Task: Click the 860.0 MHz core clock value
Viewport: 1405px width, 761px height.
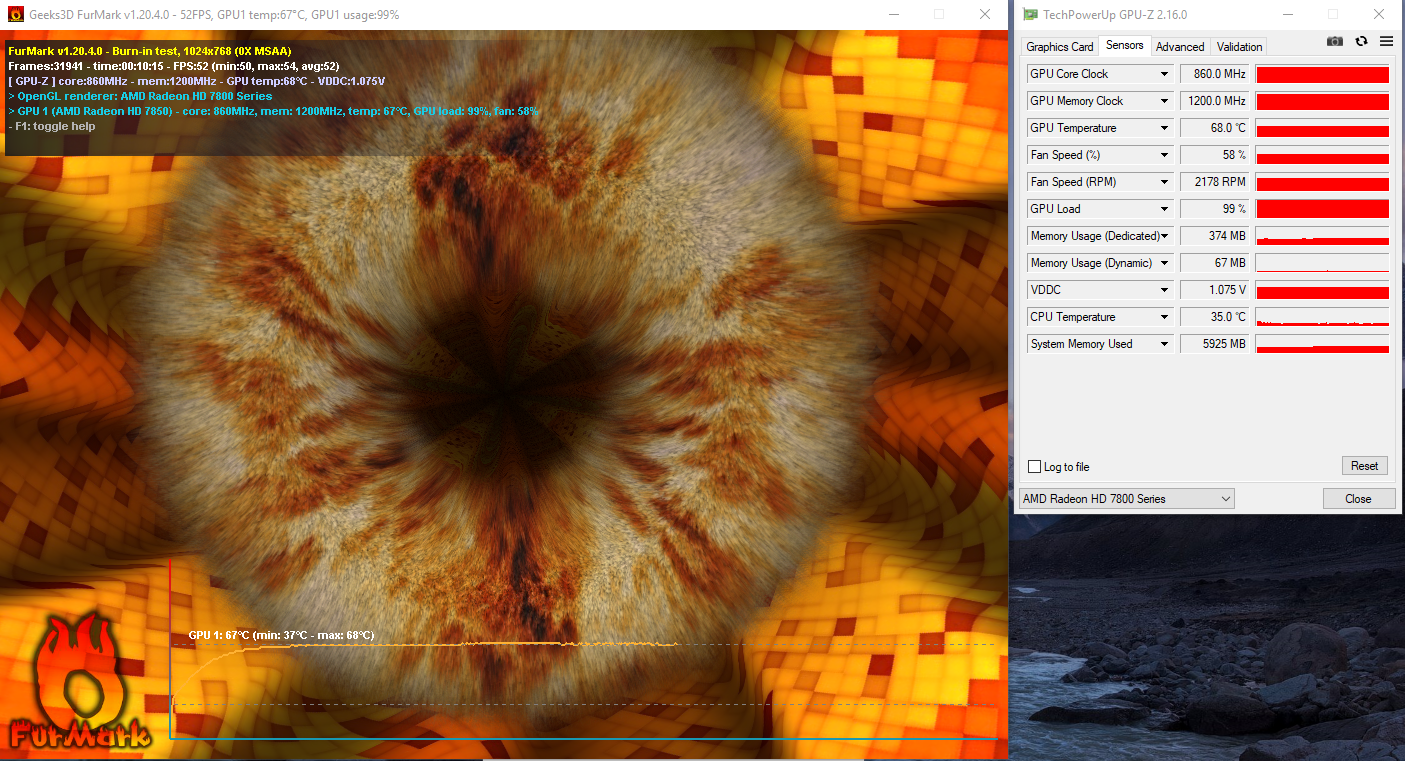Action: point(1214,74)
